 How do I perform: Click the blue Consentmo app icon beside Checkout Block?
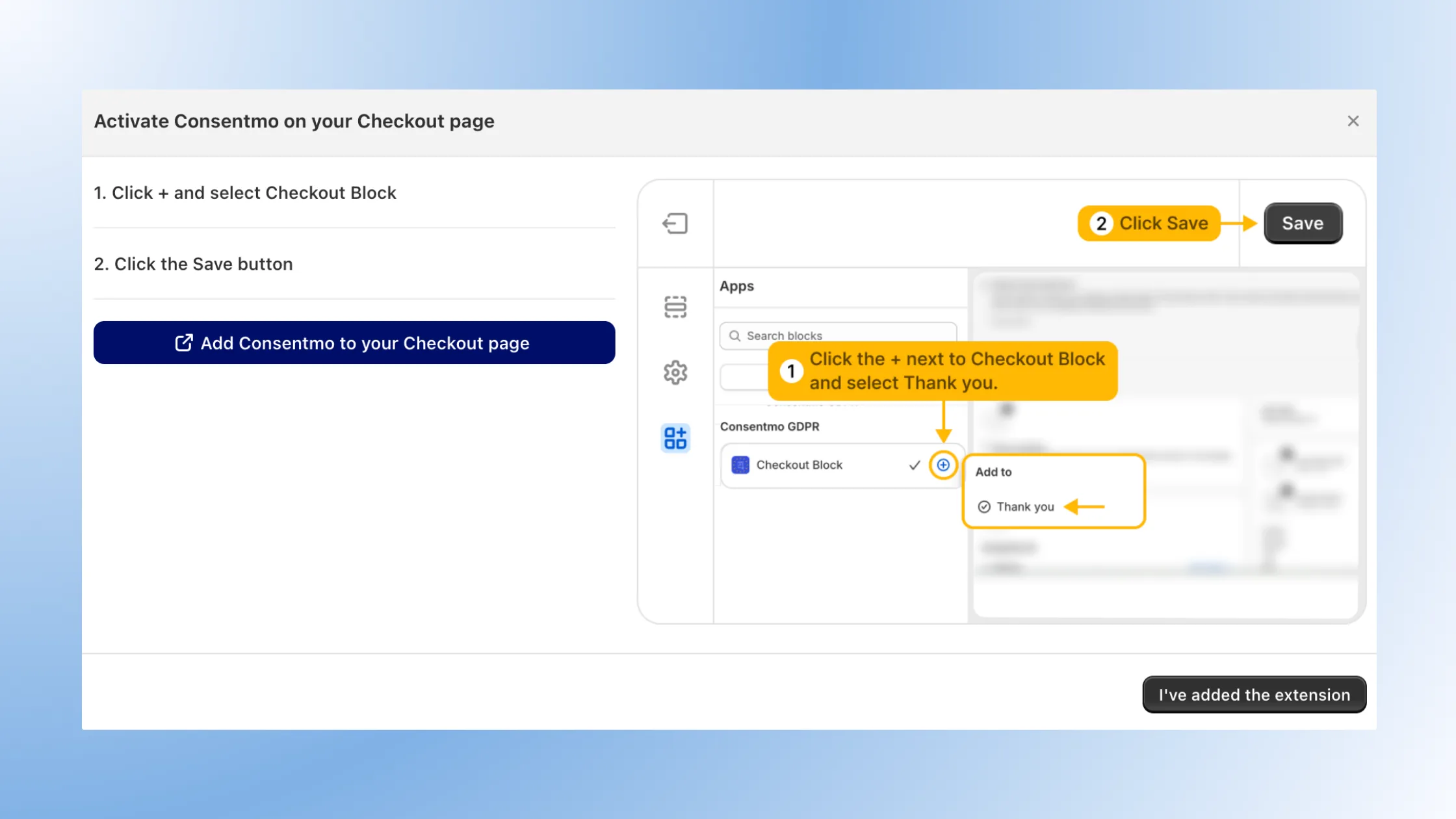(739, 465)
